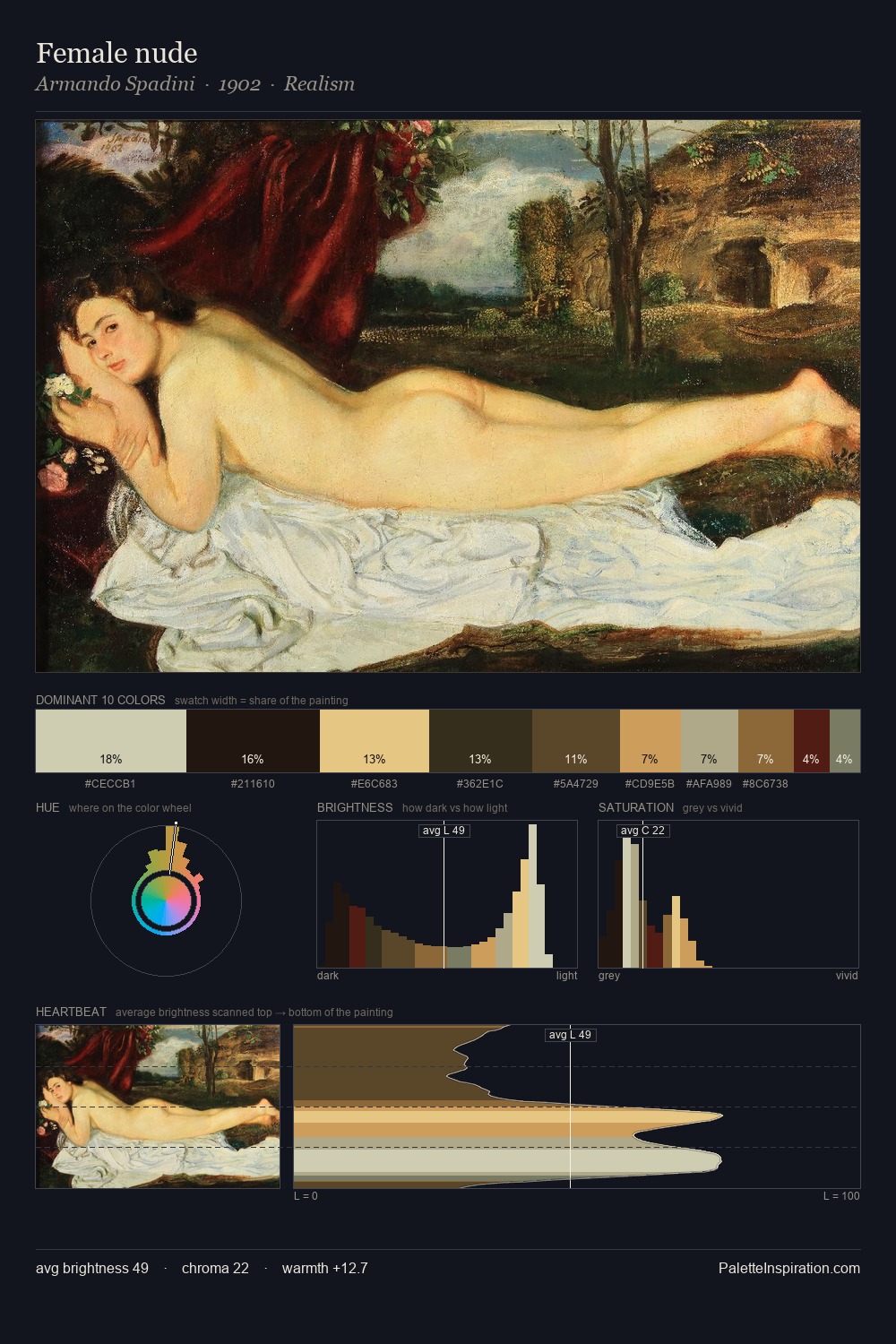Click the 18% swatch #CECCB1
Screen dimensions: 896x1344
pos(111,741)
